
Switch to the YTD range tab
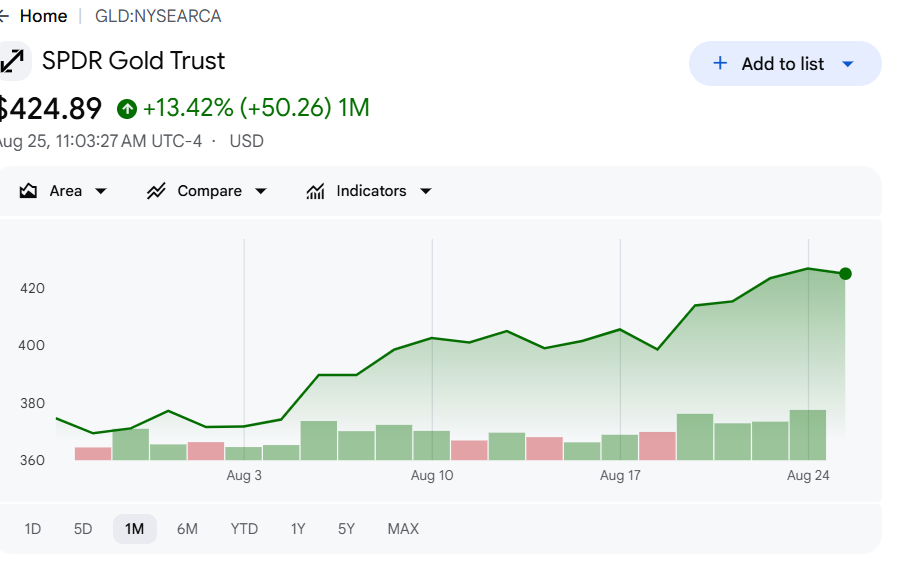click(244, 529)
